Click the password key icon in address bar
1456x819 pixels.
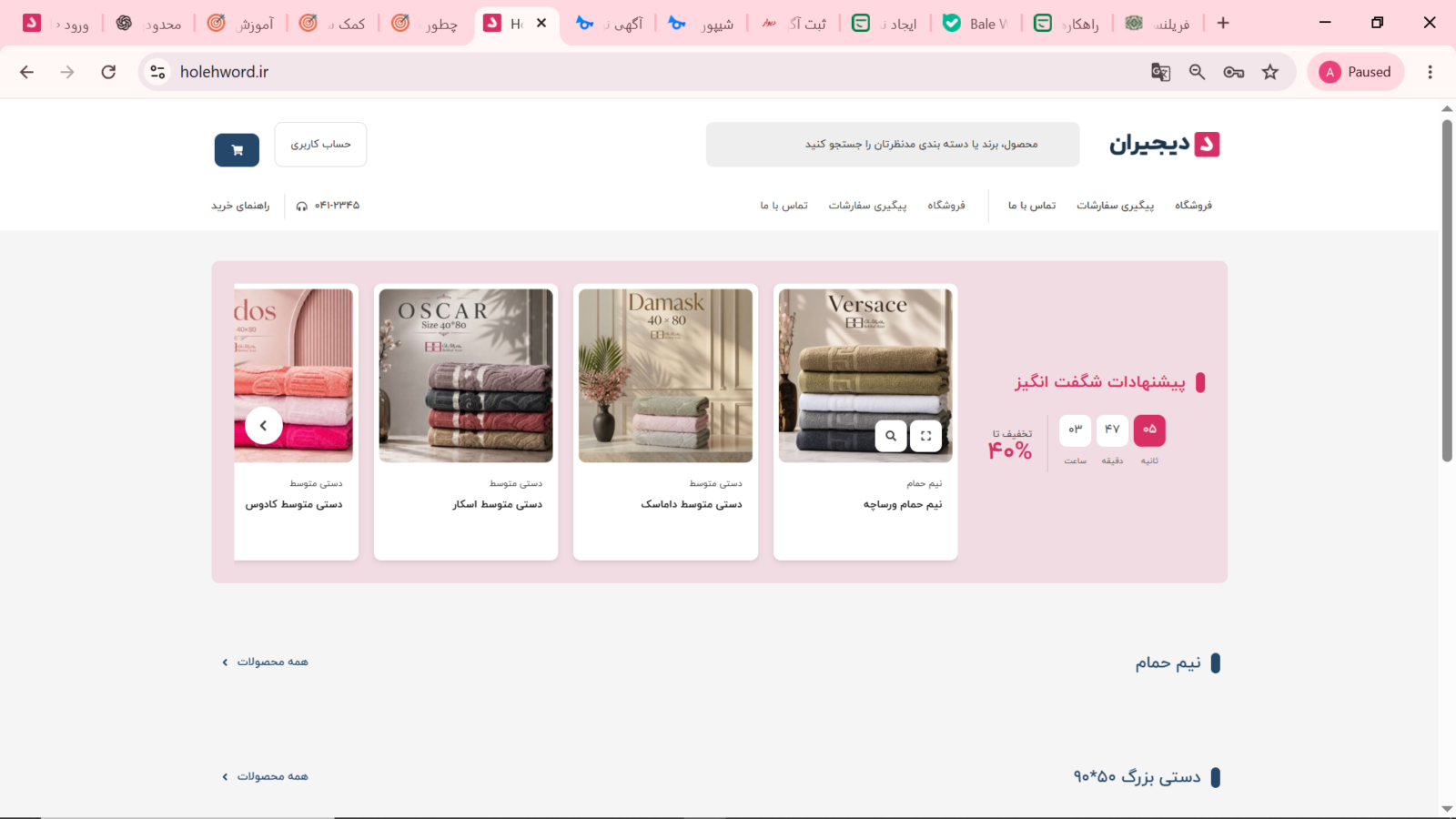click(1233, 72)
